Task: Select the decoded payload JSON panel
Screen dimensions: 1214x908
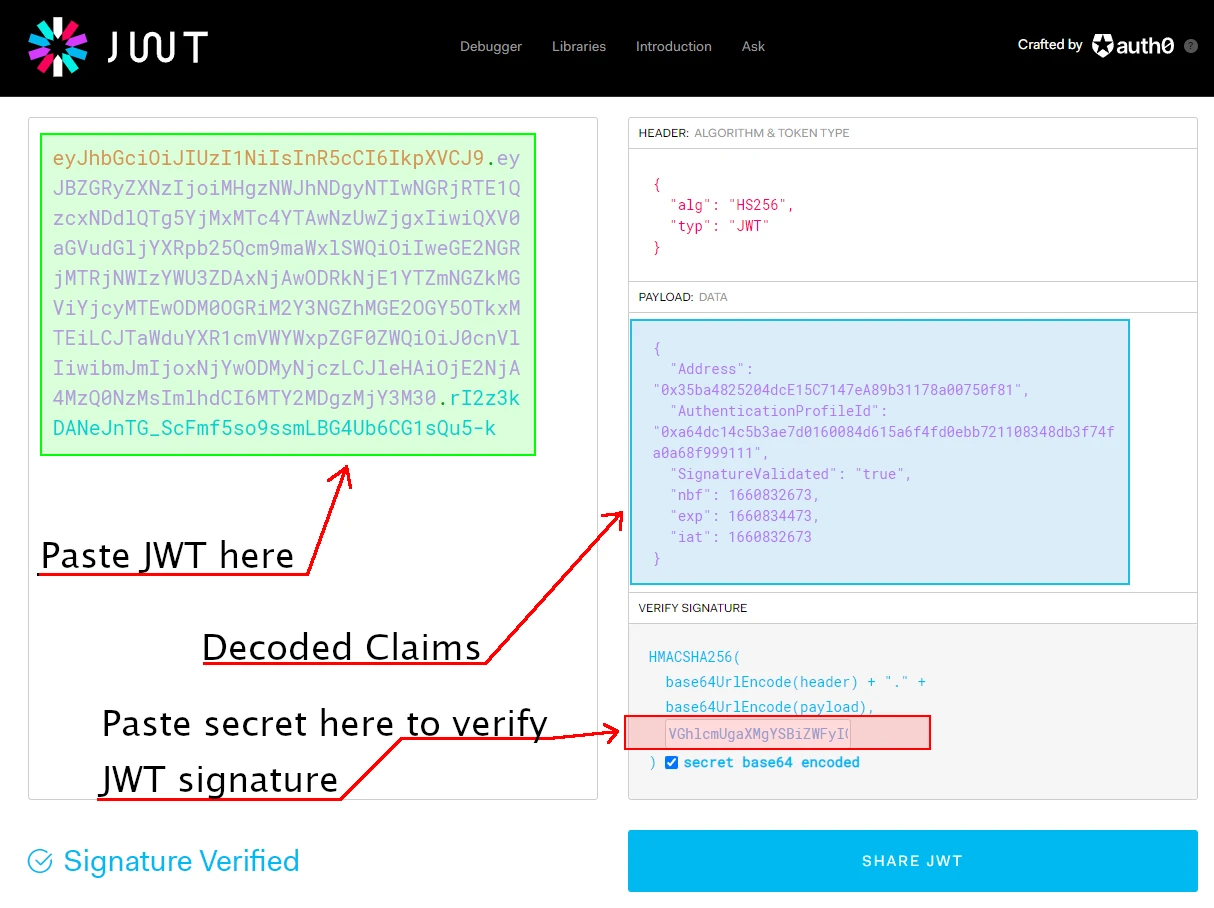Action: point(878,452)
